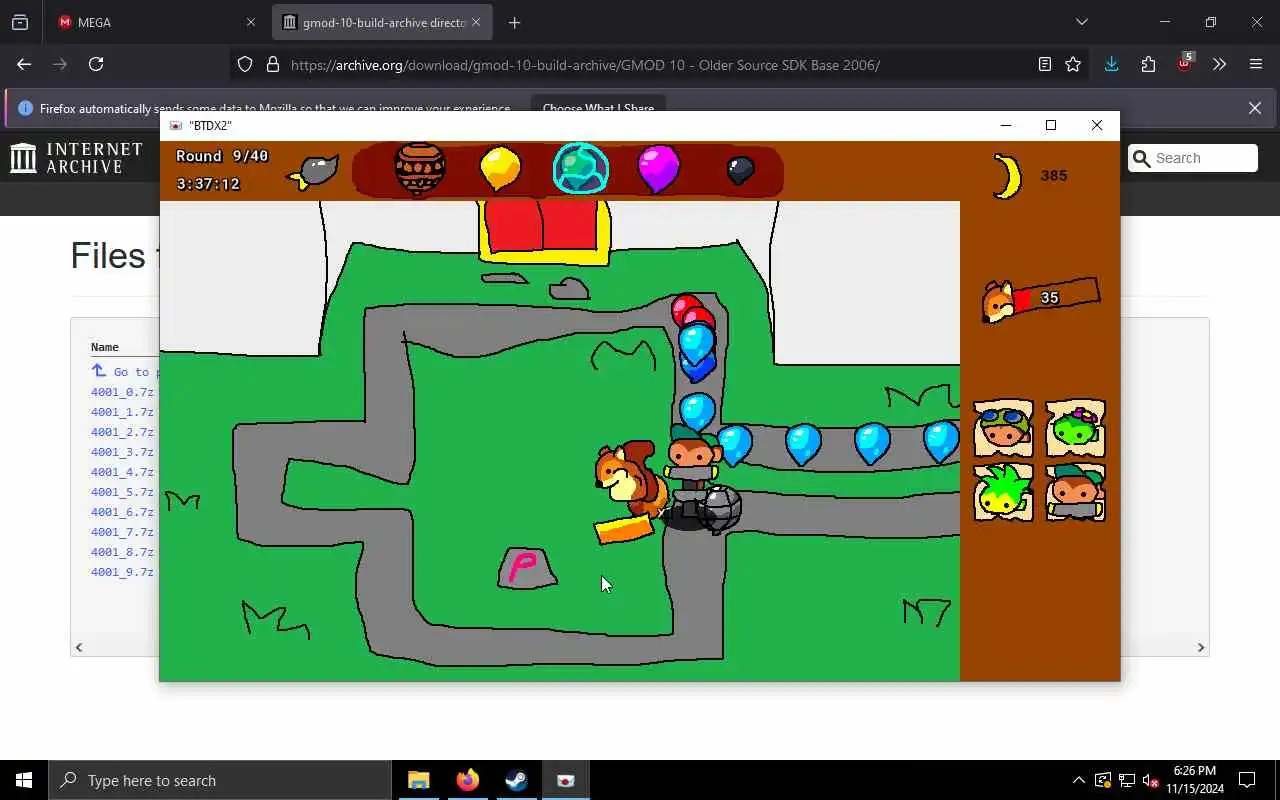Viewport: 1280px width, 800px height.
Task: Choose the green-cap monkey tower portrait
Action: [1076, 492]
